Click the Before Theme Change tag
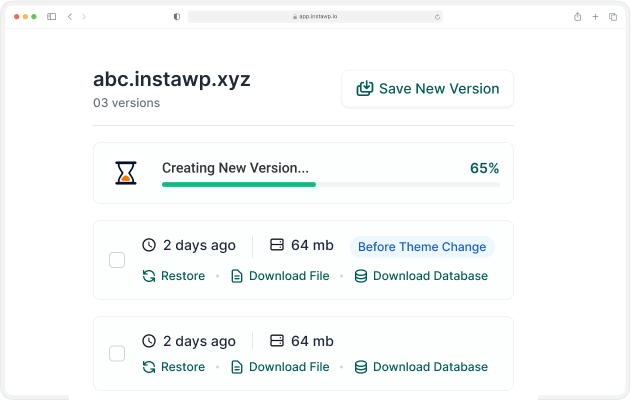 [421, 247]
